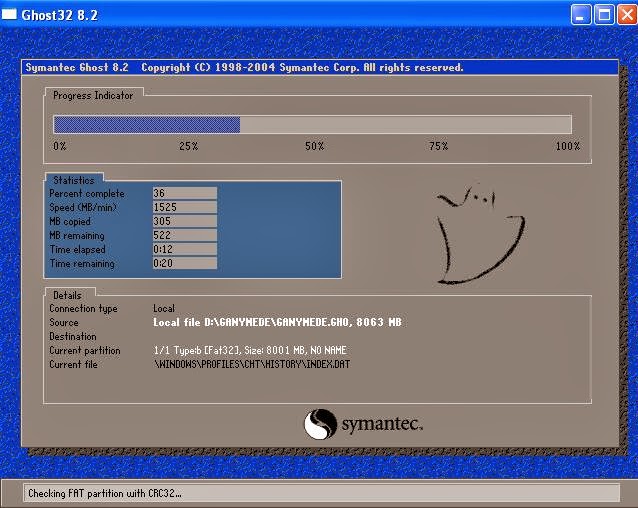Image resolution: width=638 pixels, height=508 pixels.
Task: Click the Destination label
Action: (x=73, y=336)
